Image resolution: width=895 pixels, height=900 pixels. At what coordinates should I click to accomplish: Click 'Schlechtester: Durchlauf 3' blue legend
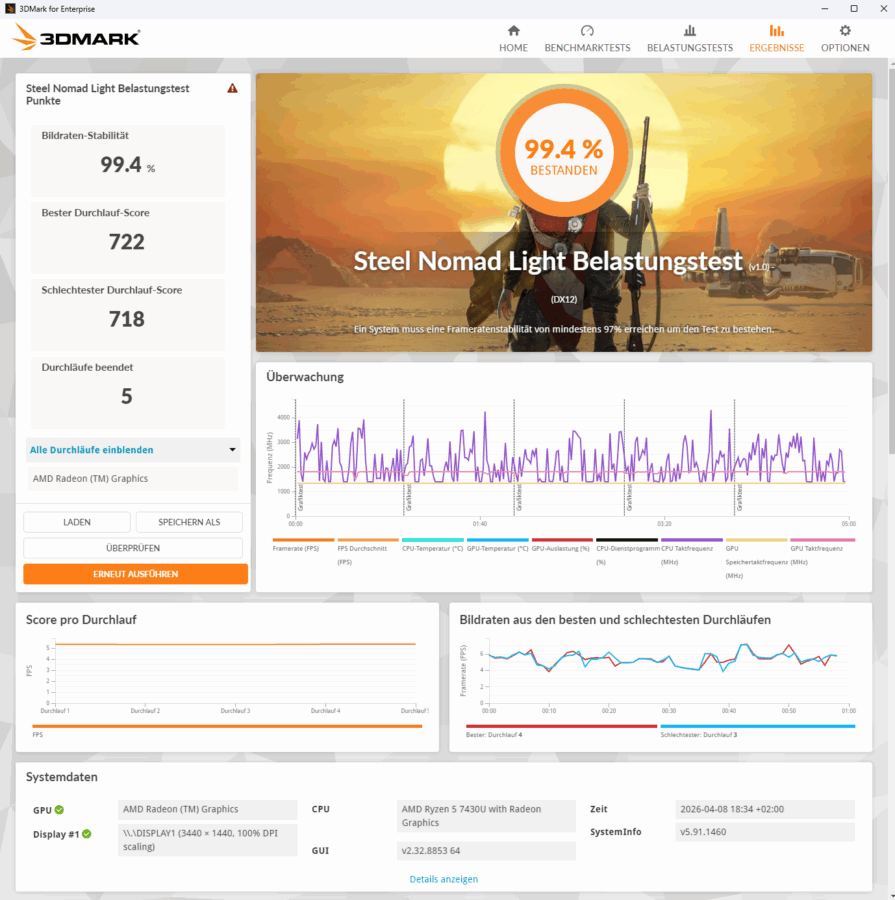click(x=758, y=727)
